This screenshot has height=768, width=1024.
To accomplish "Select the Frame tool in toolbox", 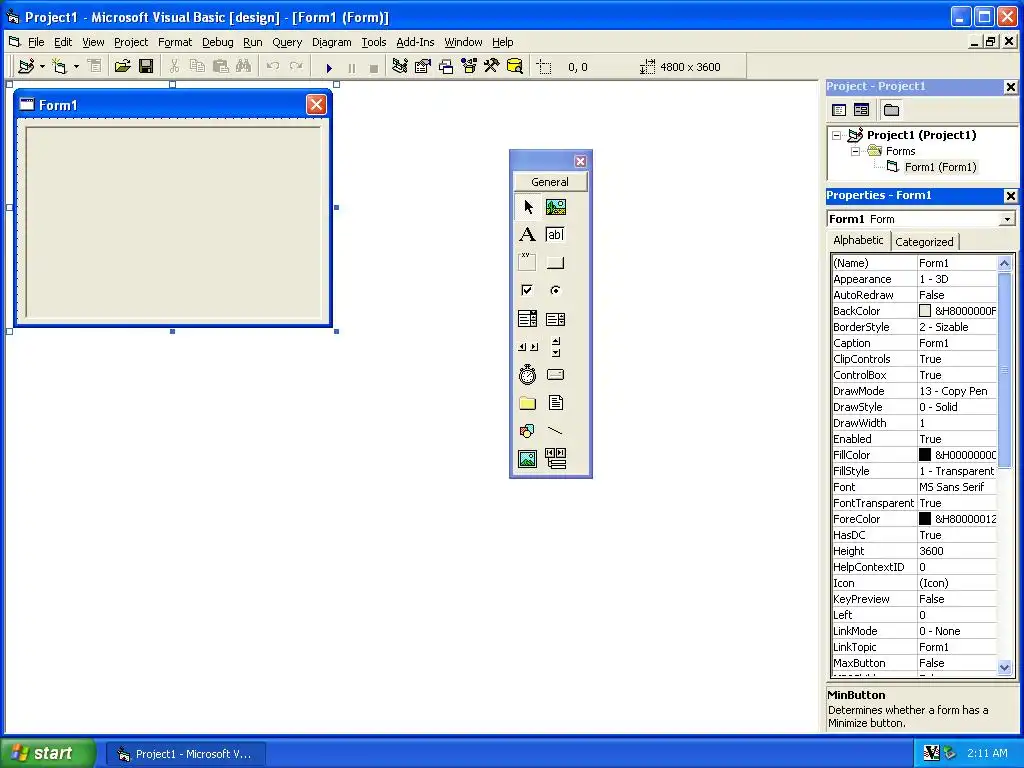I will (x=528, y=263).
